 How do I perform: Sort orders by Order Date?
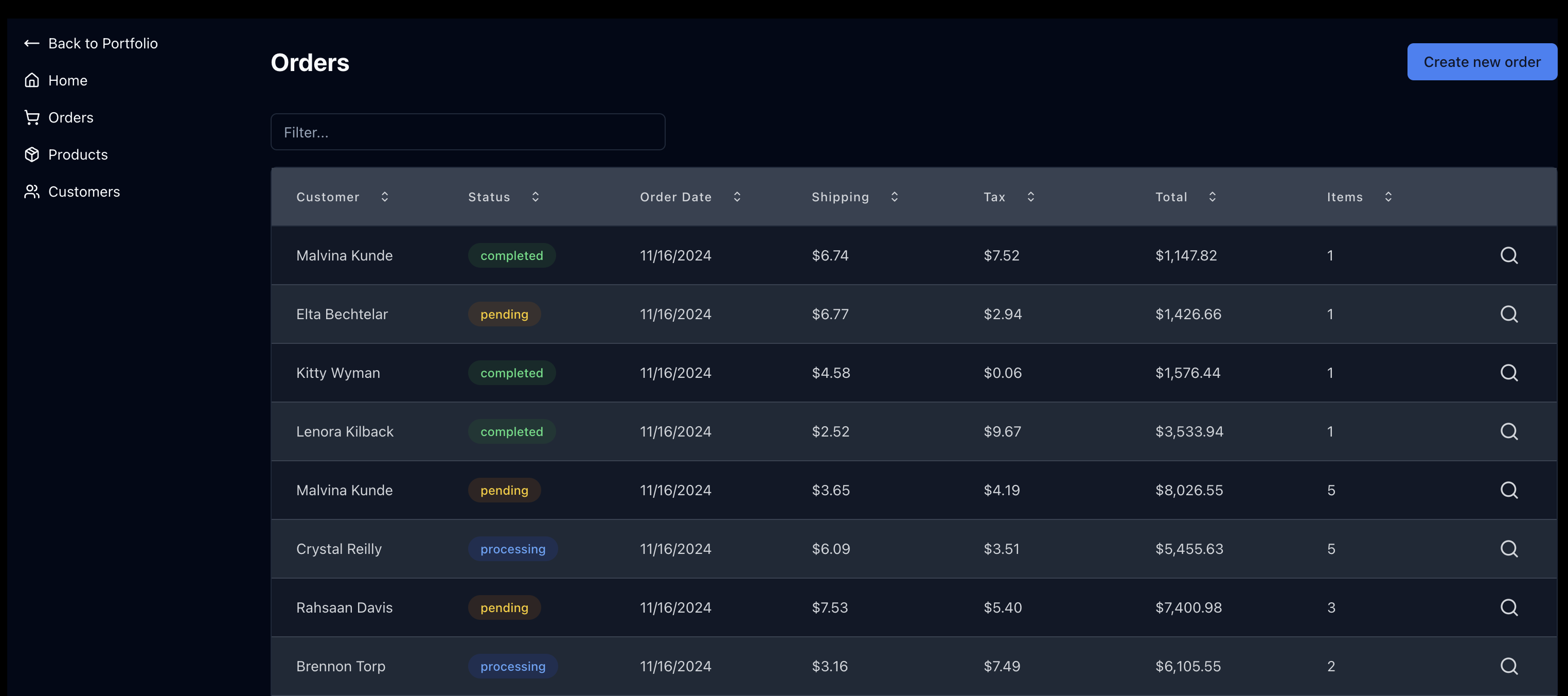737,197
